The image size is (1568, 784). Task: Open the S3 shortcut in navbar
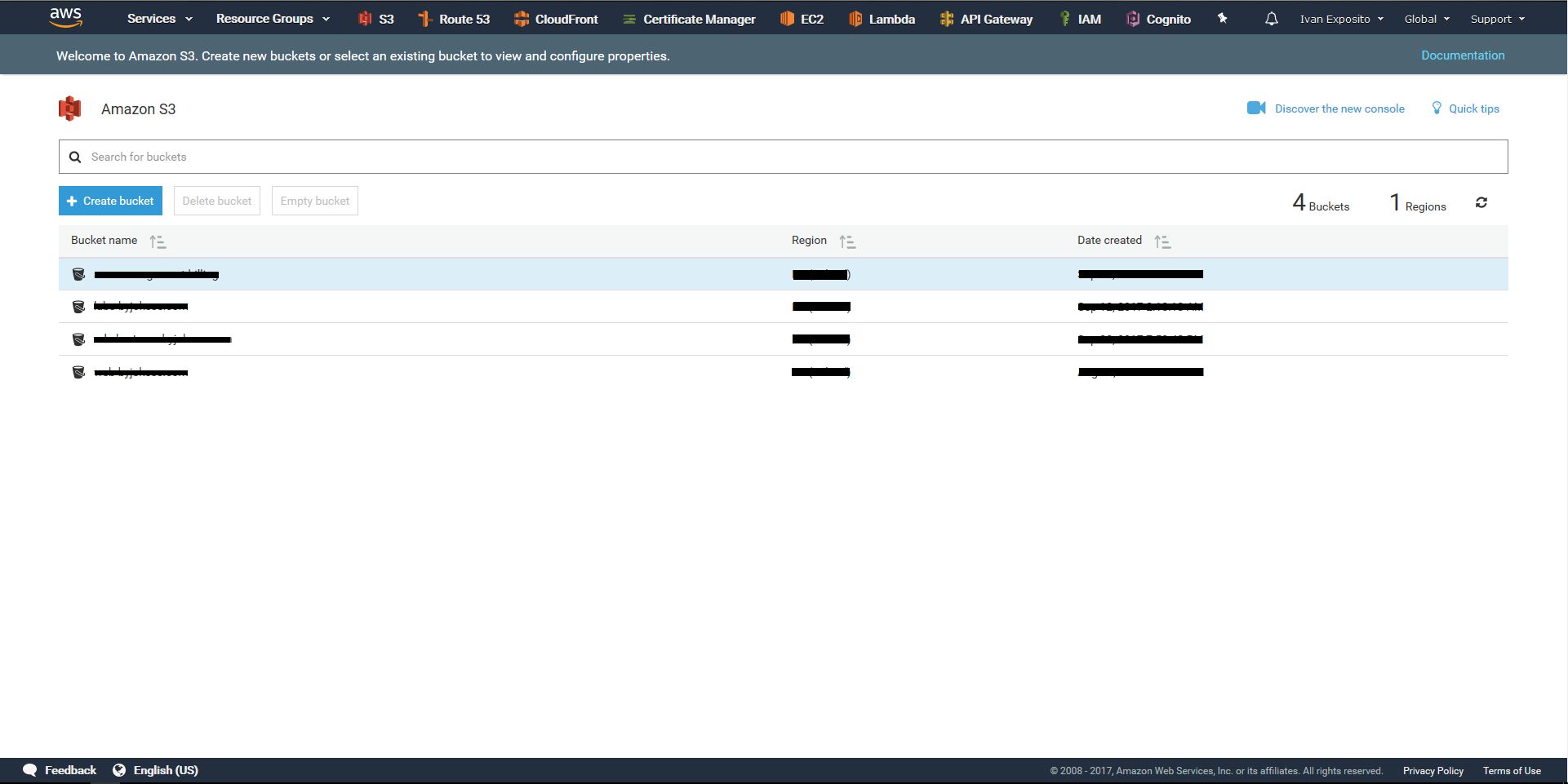[376, 19]
